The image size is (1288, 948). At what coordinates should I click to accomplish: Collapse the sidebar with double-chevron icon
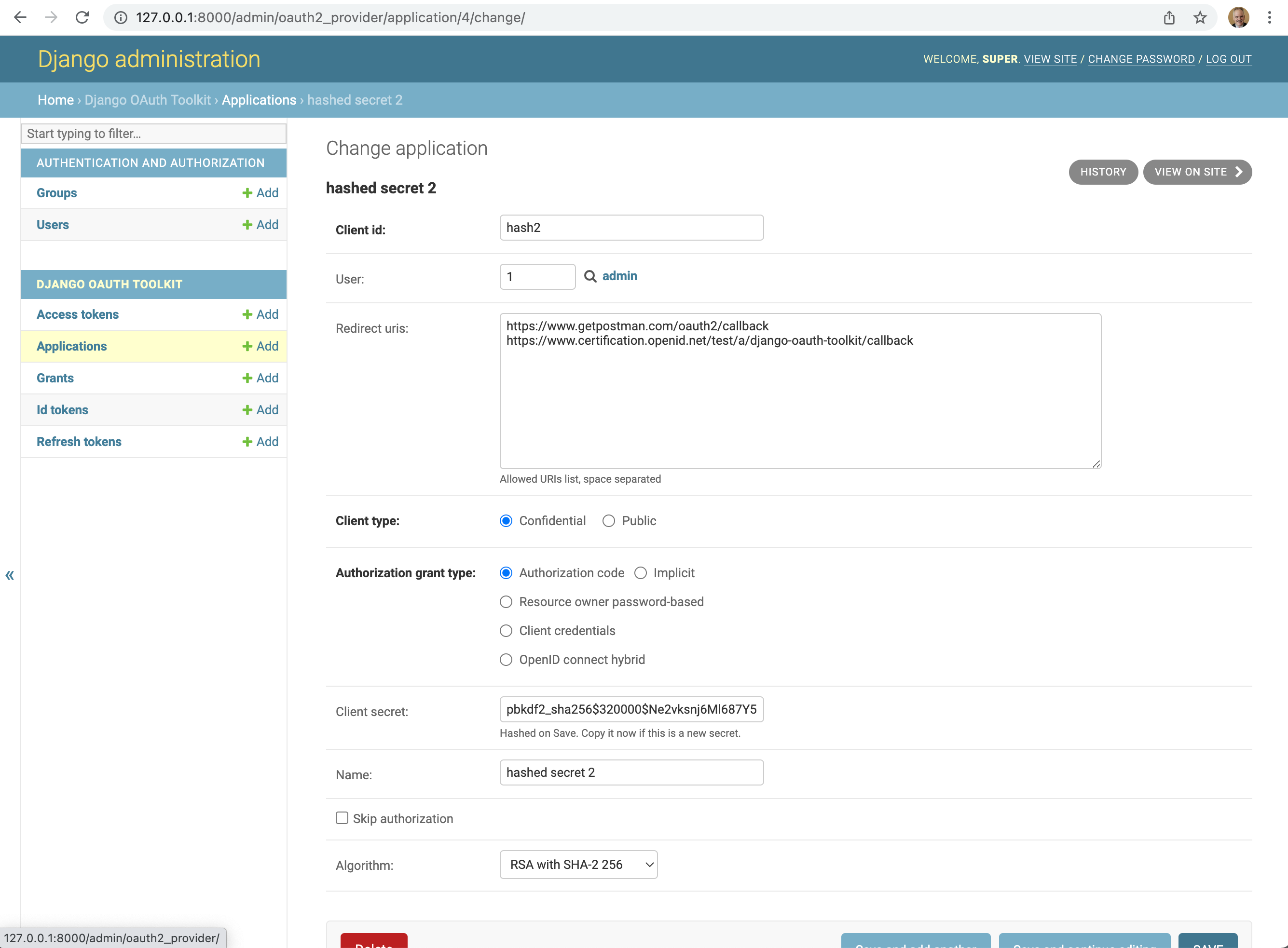pyautogui.click(x=10, y=575)
